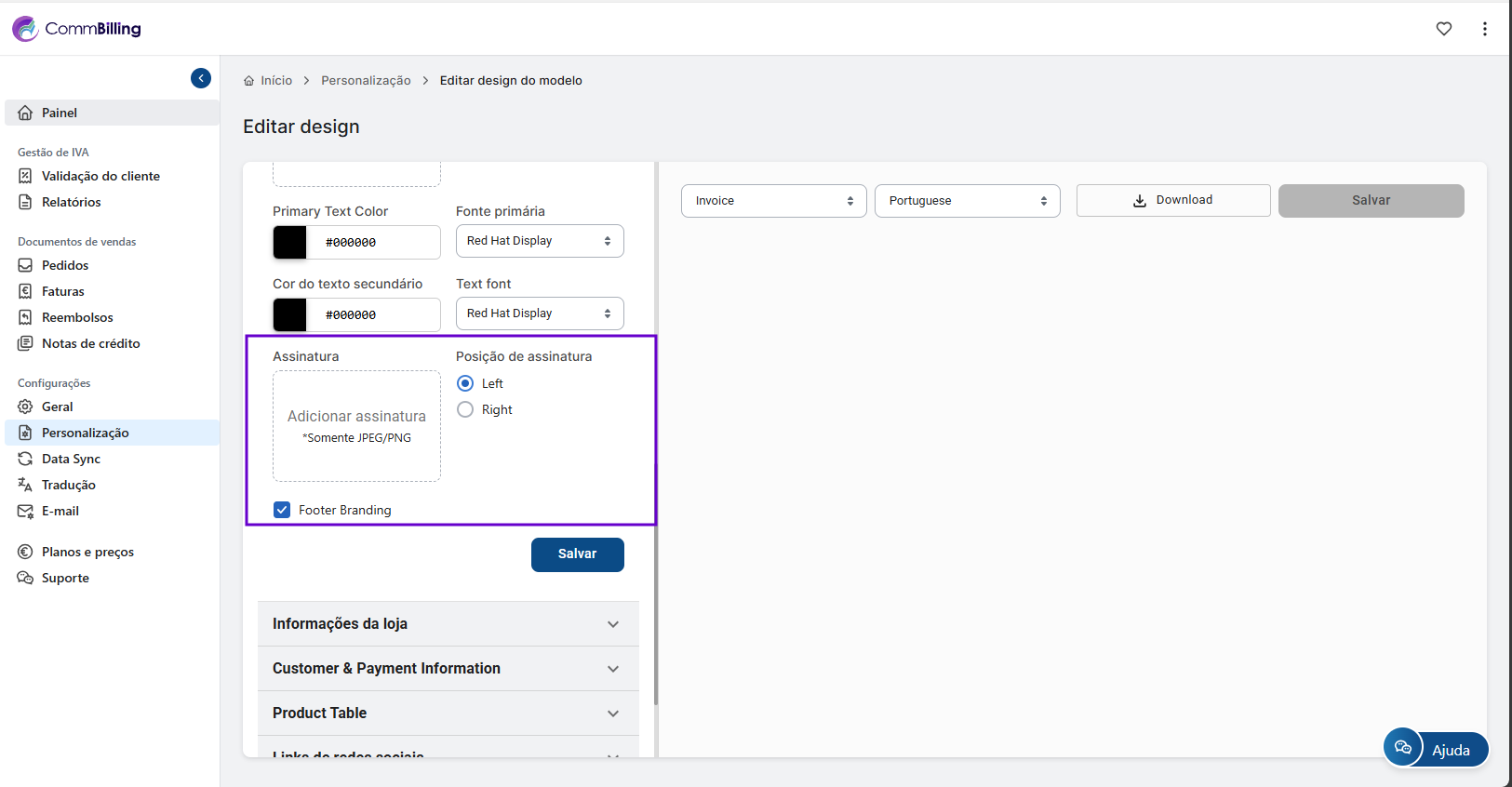Click the Ajuda chat icon

[1402, 747]
